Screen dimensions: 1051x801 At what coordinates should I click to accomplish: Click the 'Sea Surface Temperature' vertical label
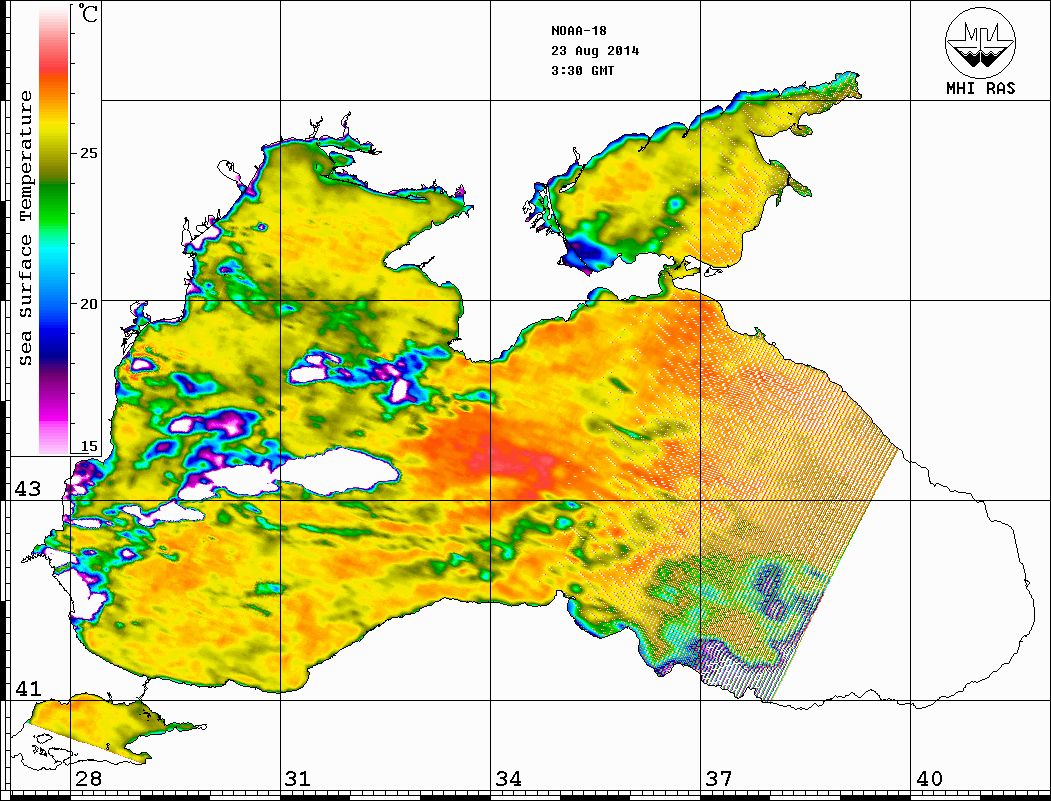pos(25,228)
